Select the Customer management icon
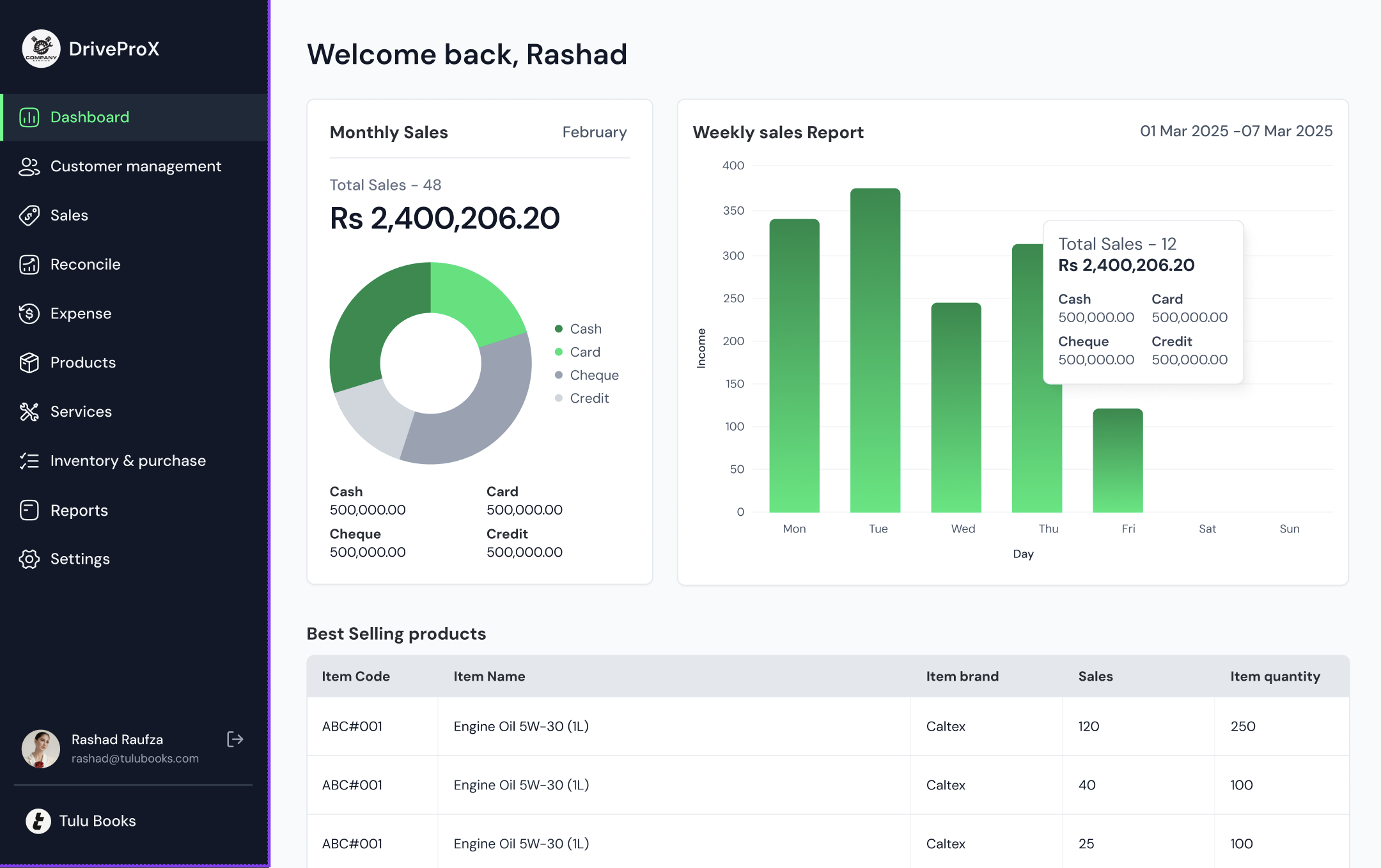The width and height of the screenshot is (1381, 868). click(29, 166)
